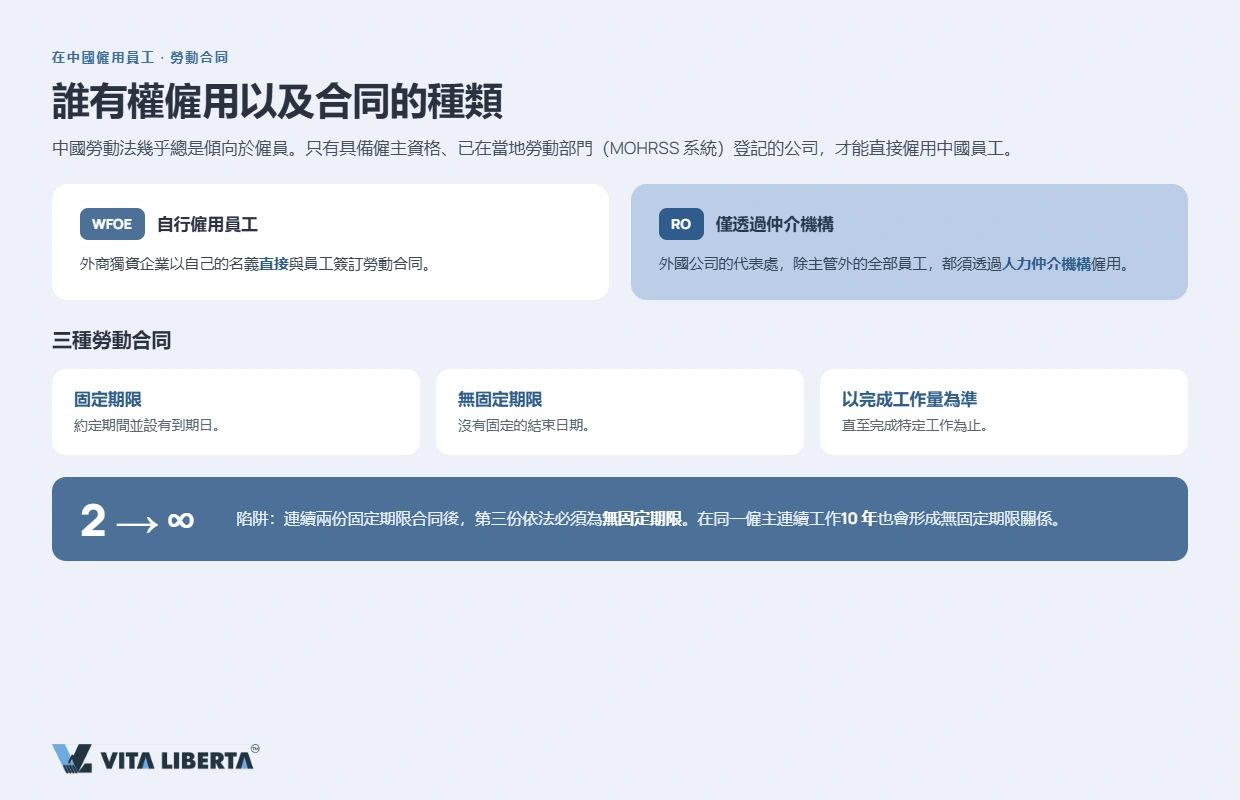Image resolution: width=1240 pixels, height=800 pixels.
Task: Click the intro paragraph mentioning MOHRSS 系統
Action: pyautogui.click(x=533, y=149)
